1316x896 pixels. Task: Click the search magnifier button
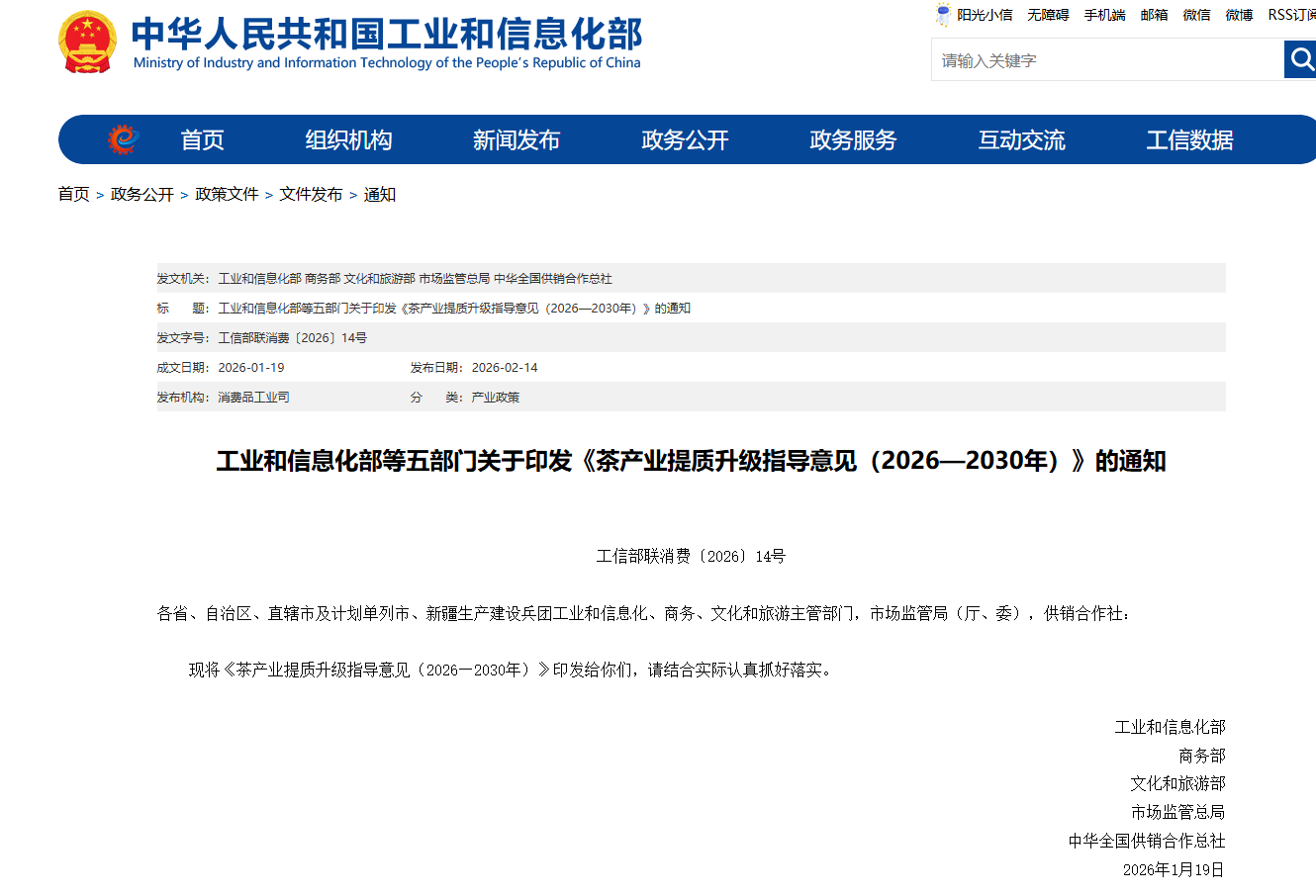[1300, 60]
